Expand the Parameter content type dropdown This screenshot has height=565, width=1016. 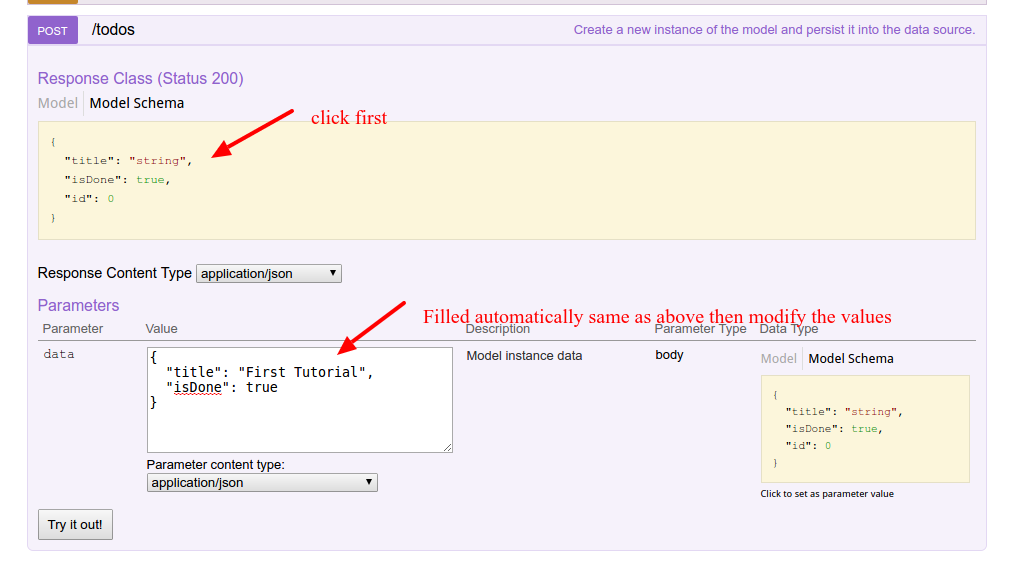click(x=261, y=482)
